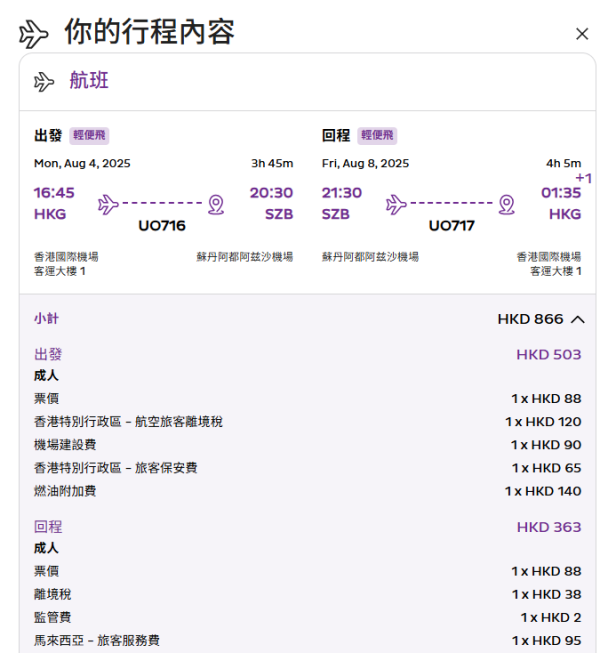This screenshot has width=600, height=661.
Task: Click the outbound flight airplane icon near HKG
Action: click(108, 204)
